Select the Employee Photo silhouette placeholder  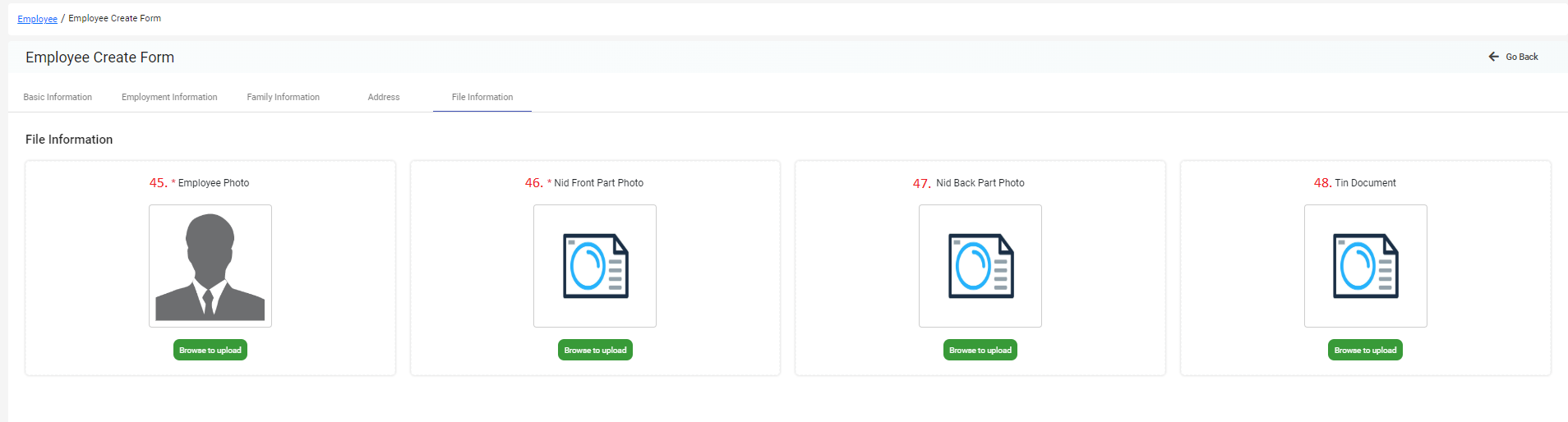click(x=210, y=266)
